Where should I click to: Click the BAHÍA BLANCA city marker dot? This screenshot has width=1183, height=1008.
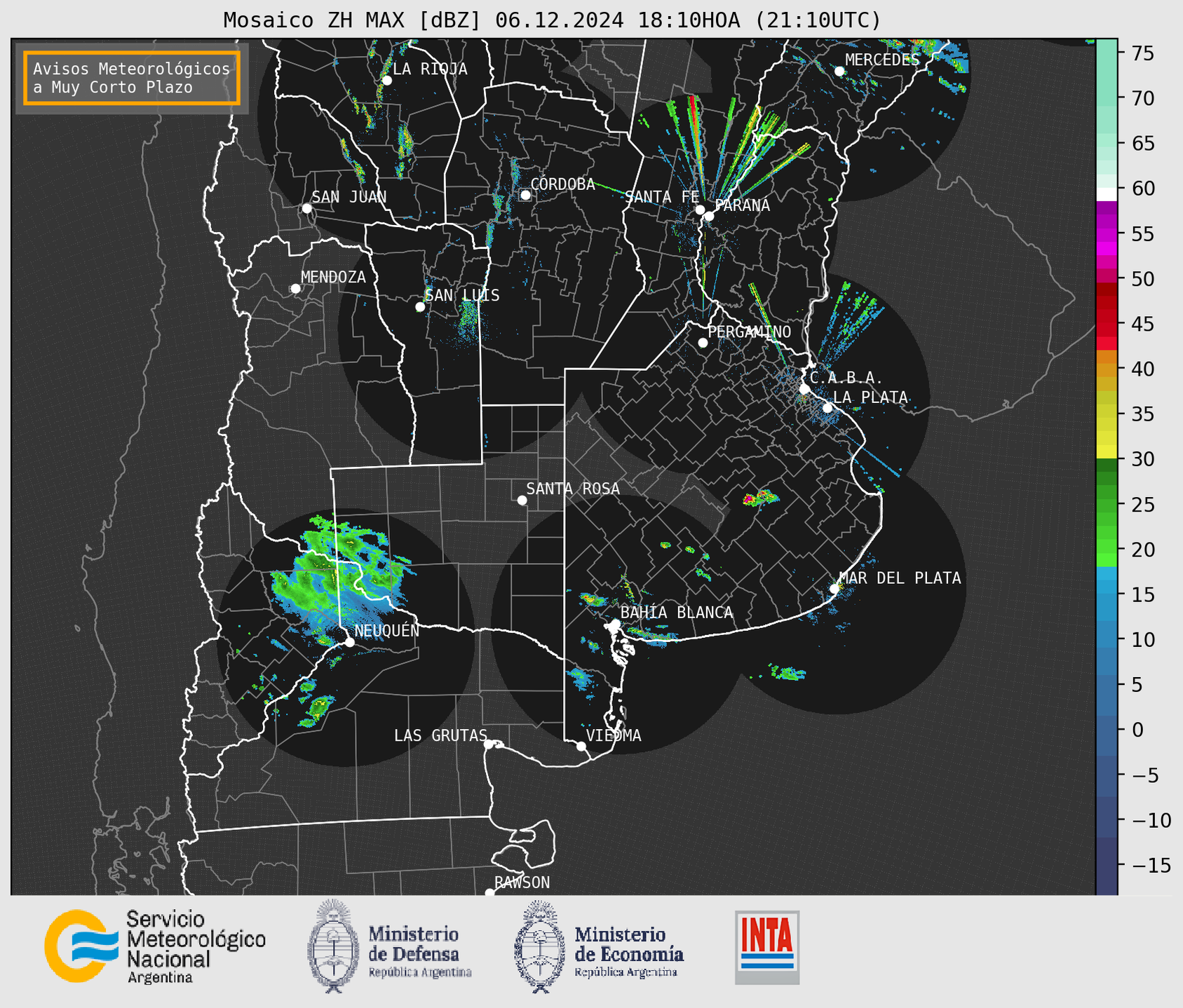click(x=615, y=624)
